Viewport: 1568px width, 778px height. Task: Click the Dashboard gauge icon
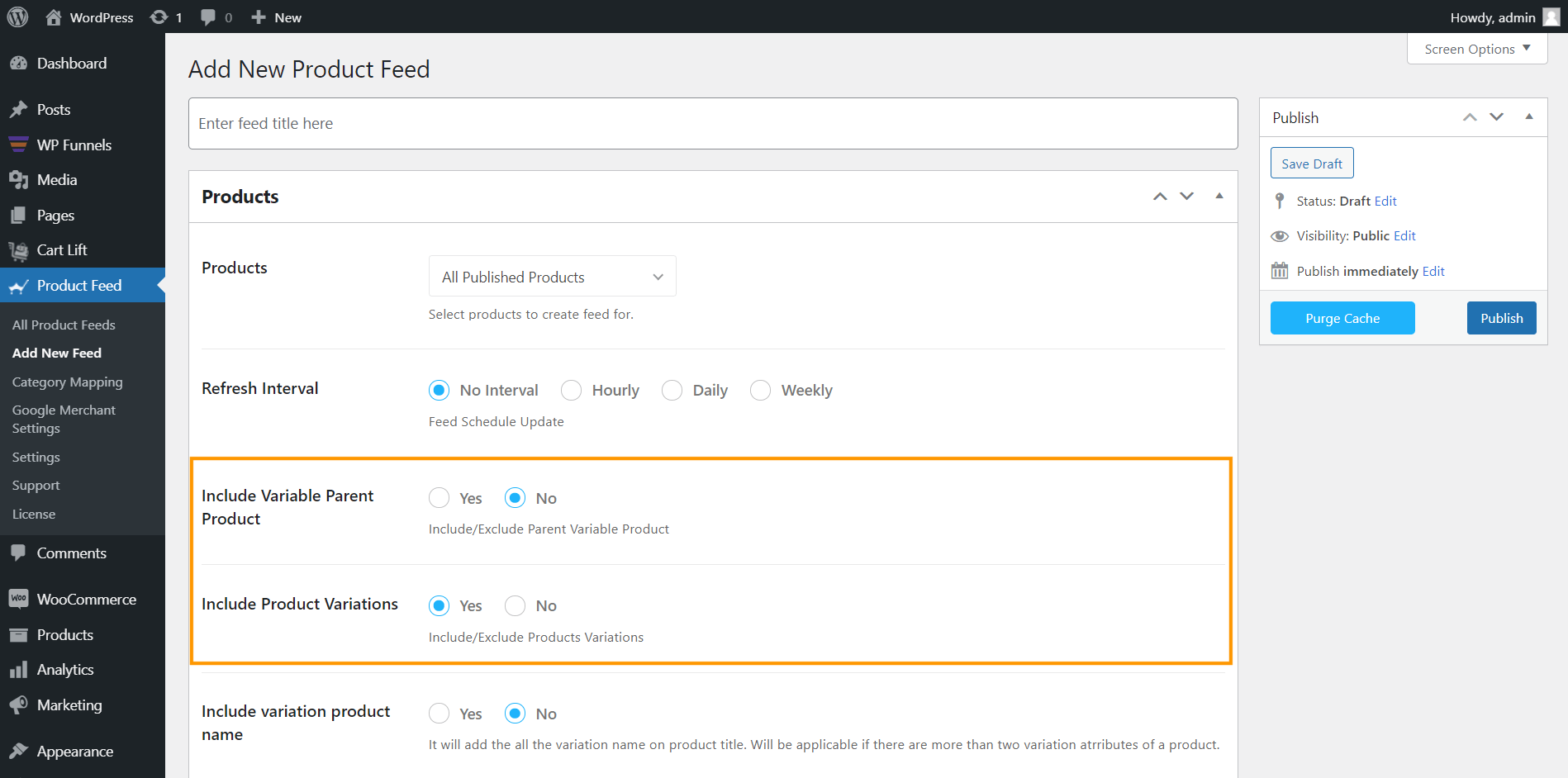point(19,64)
